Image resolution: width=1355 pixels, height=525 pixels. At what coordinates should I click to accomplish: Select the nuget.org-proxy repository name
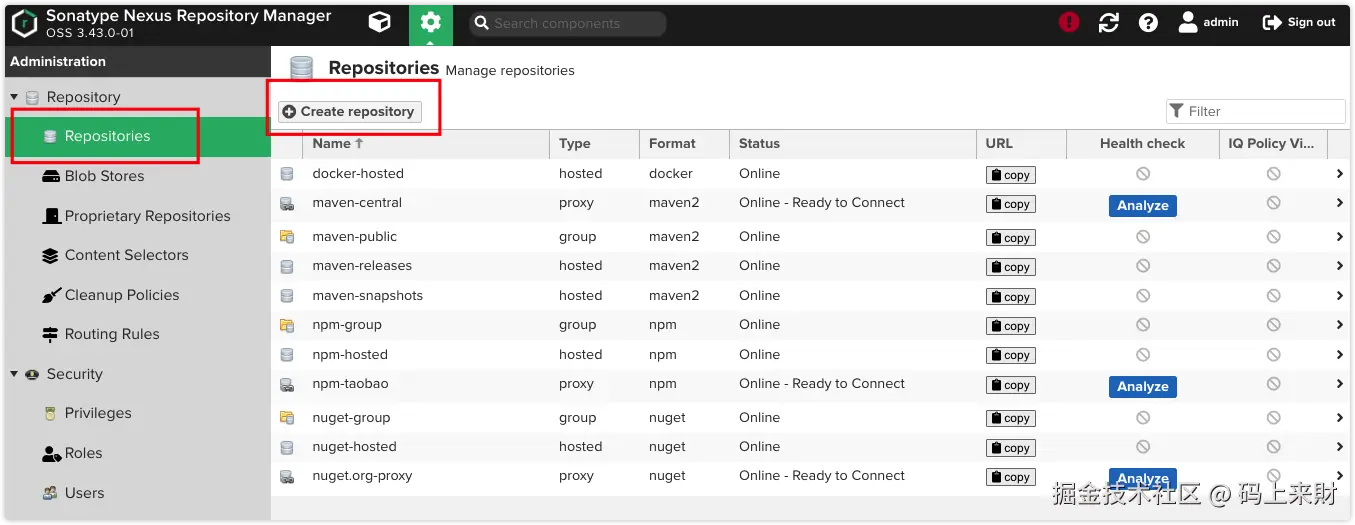pyautogui.click(x=362, y=476)
